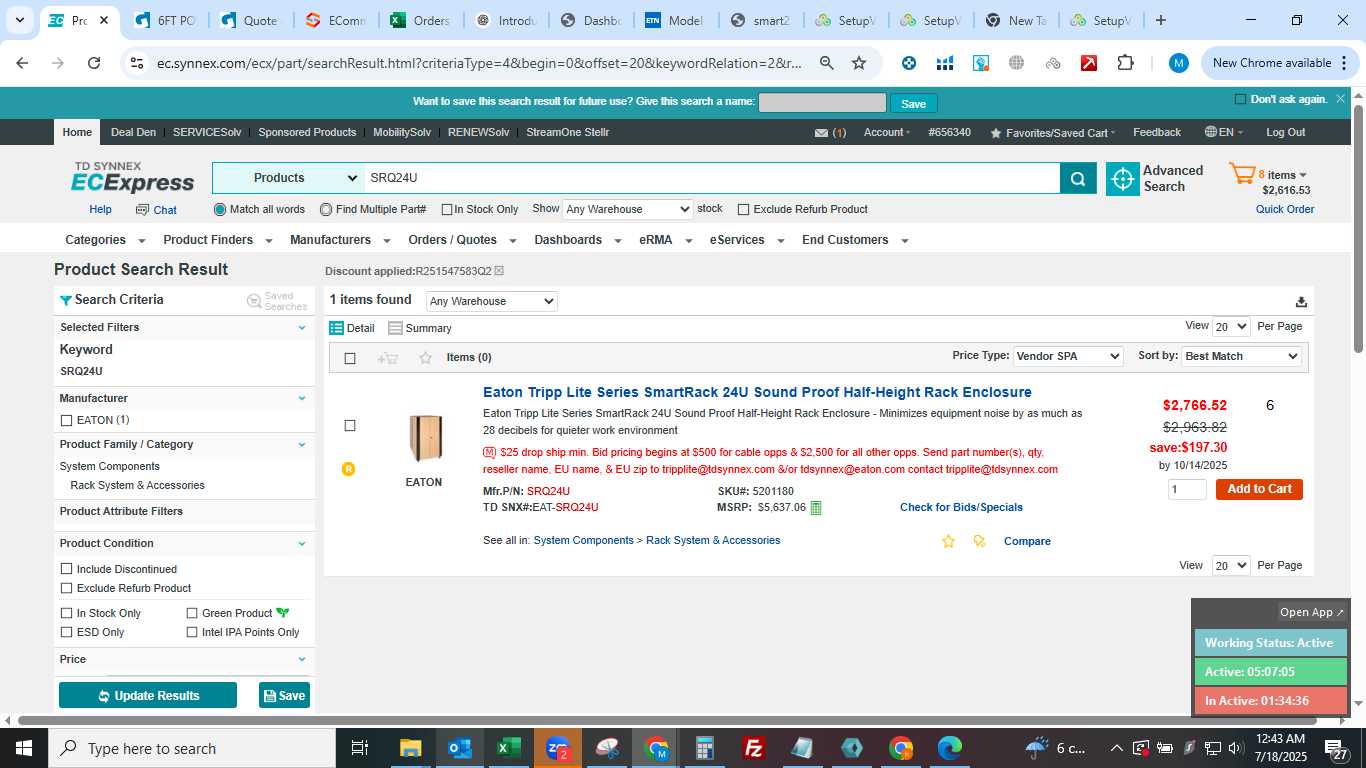
Task: Switch to the Deal Den tab
Action: tap(133, 133)
